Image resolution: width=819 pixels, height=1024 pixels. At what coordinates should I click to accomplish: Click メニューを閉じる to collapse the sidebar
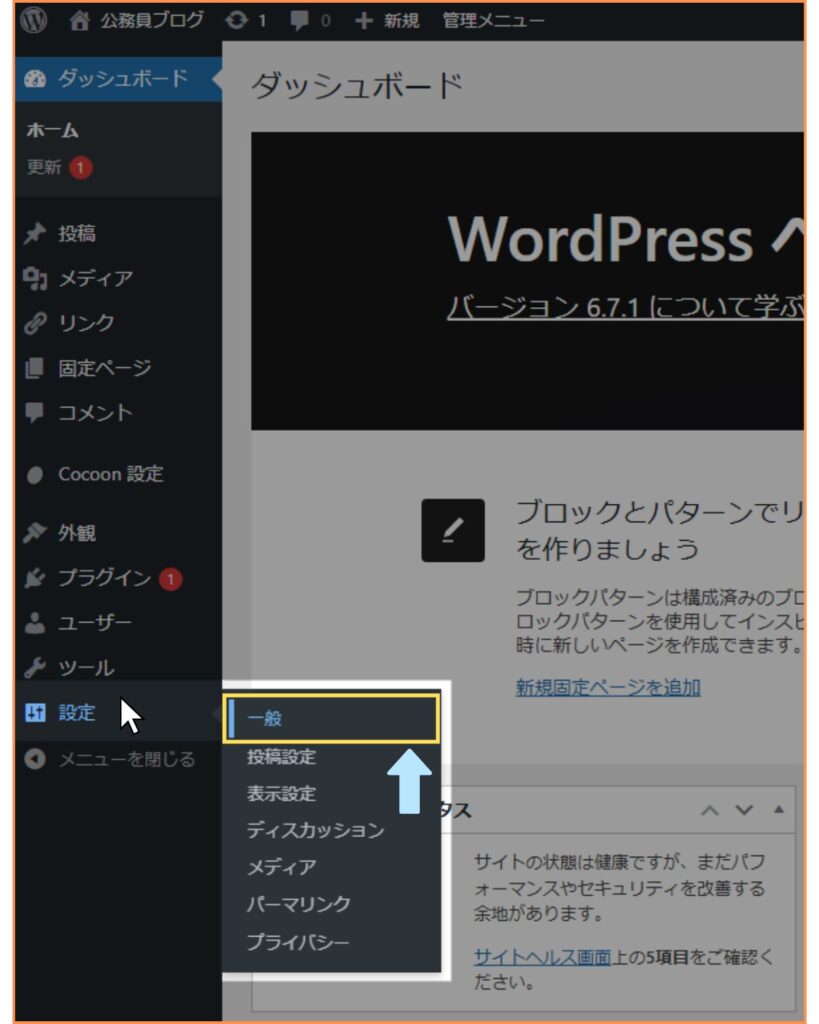[127, 759]
